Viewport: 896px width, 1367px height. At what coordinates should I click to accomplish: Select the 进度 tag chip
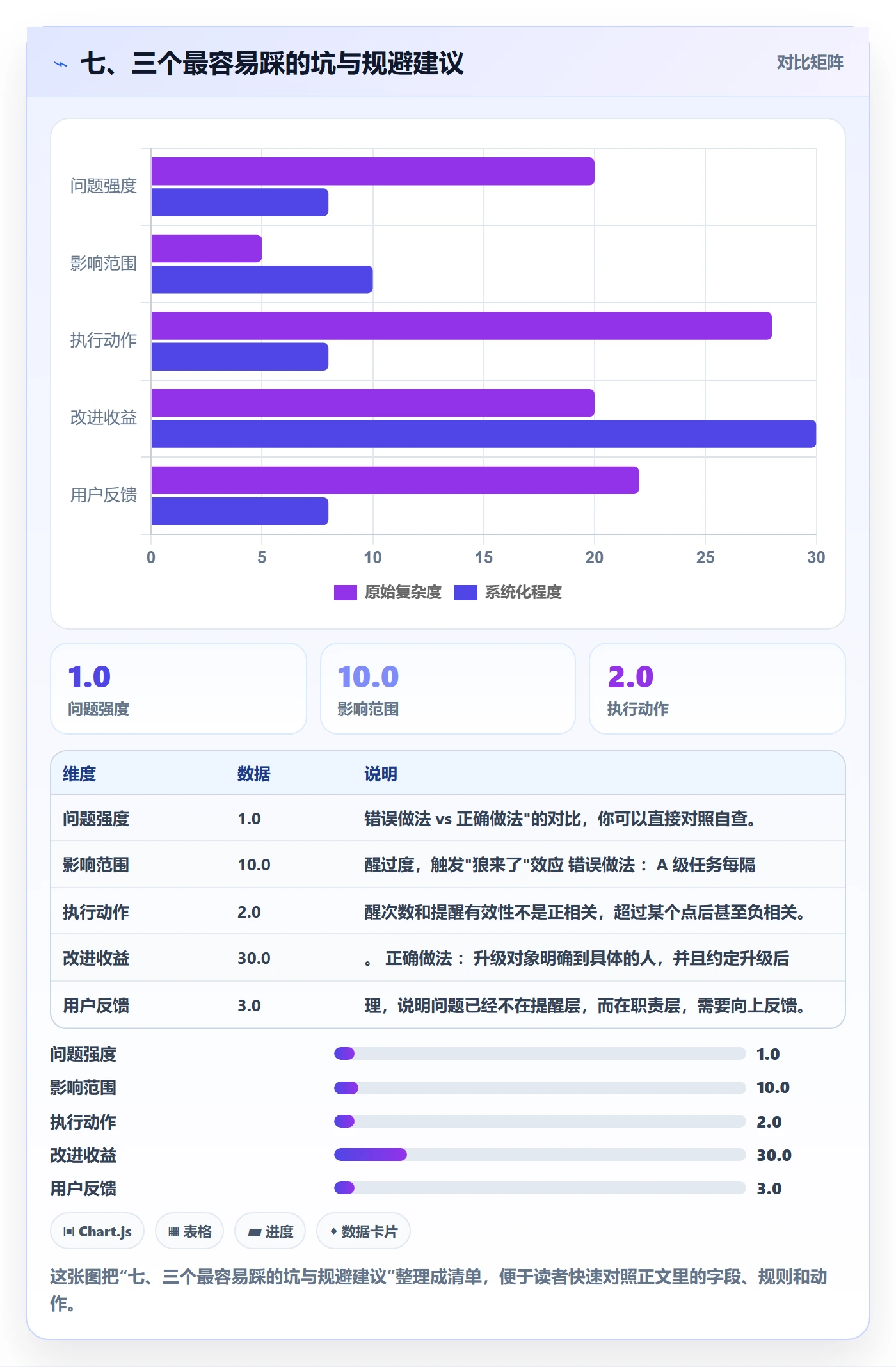click(270, 1231)
